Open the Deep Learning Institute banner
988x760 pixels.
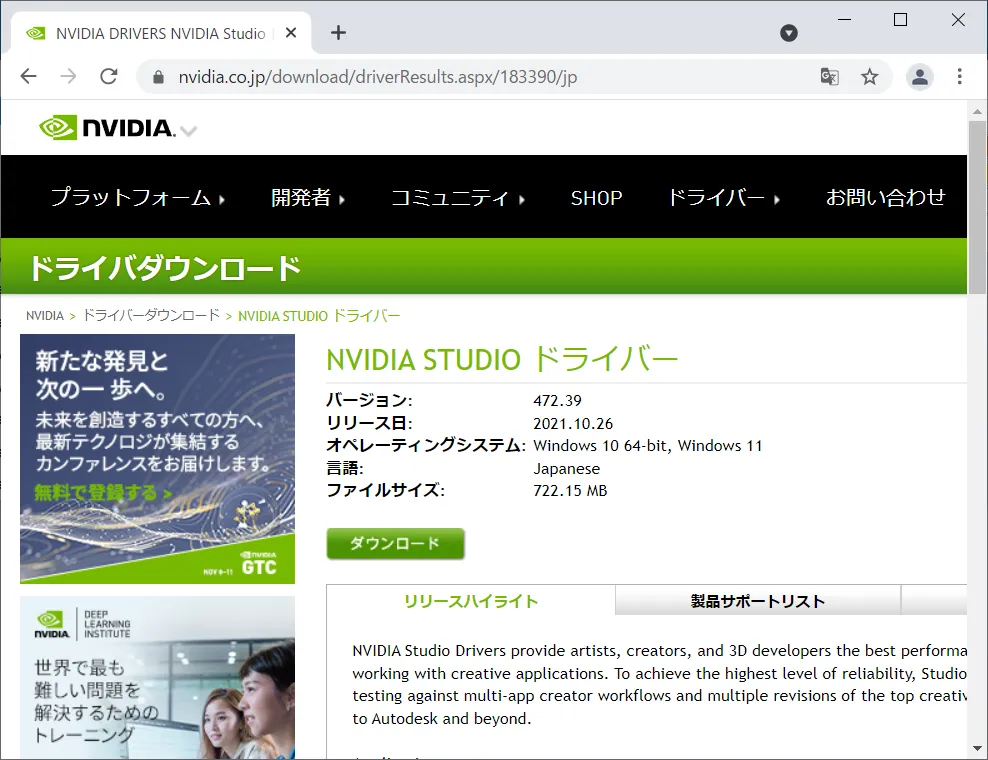click(x=158, y=677)
